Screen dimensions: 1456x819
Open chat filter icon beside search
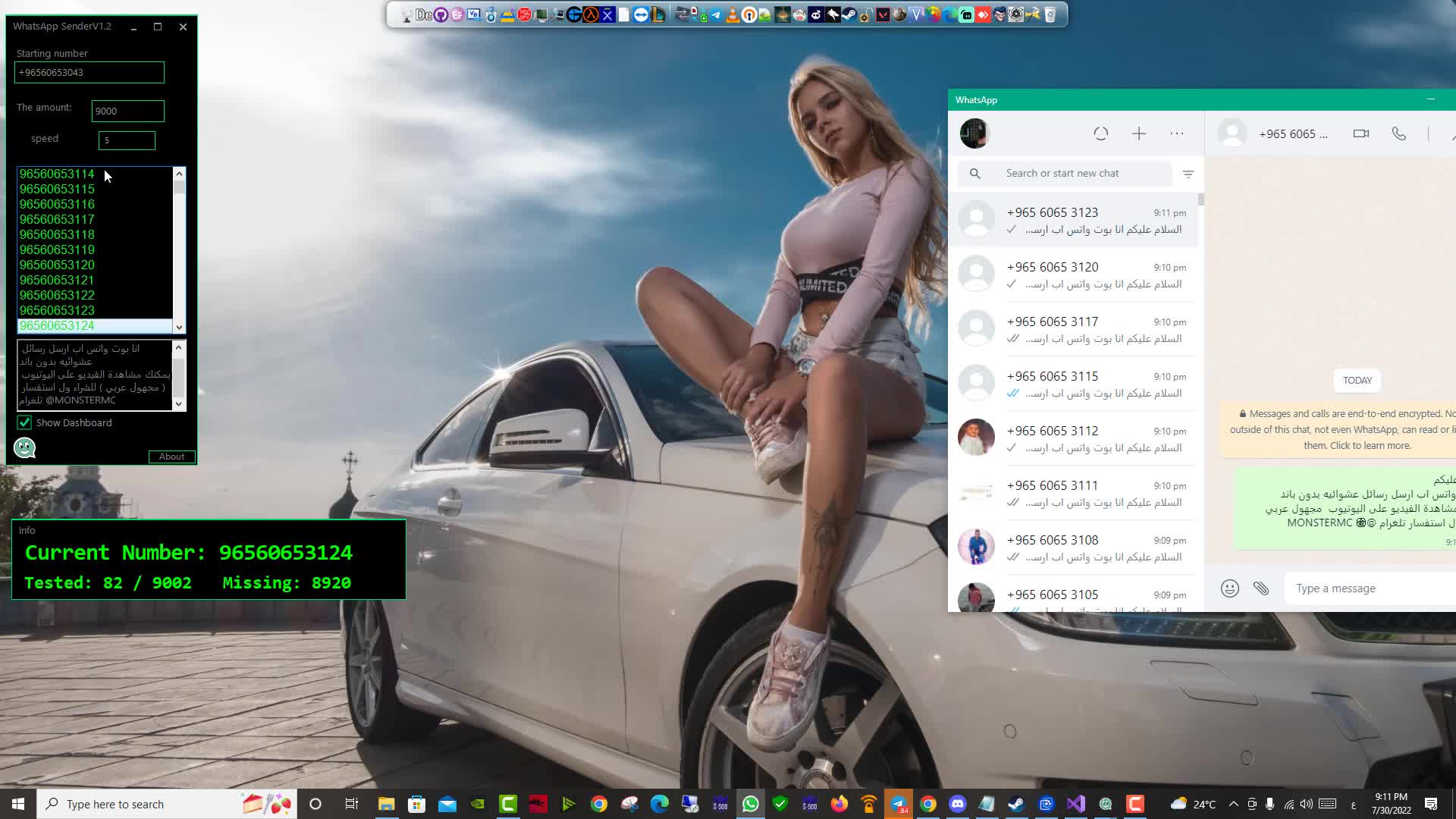[1188, 174]
